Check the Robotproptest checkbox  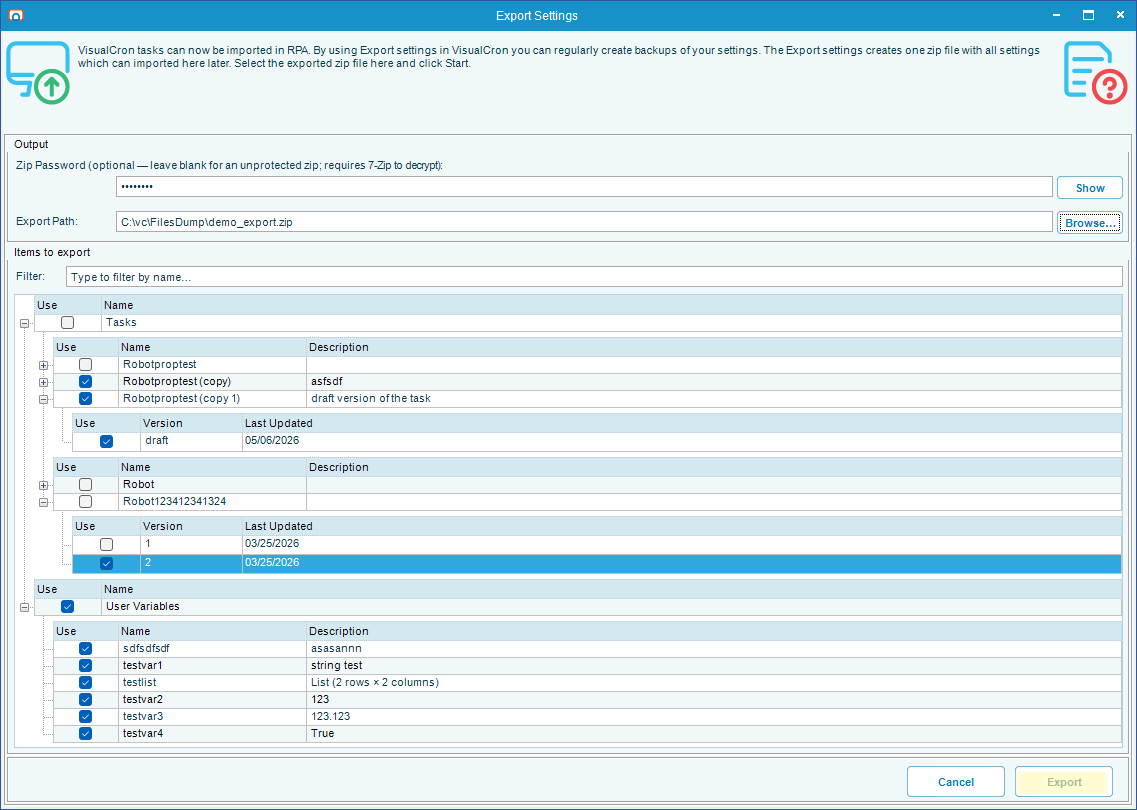[86, 365]
